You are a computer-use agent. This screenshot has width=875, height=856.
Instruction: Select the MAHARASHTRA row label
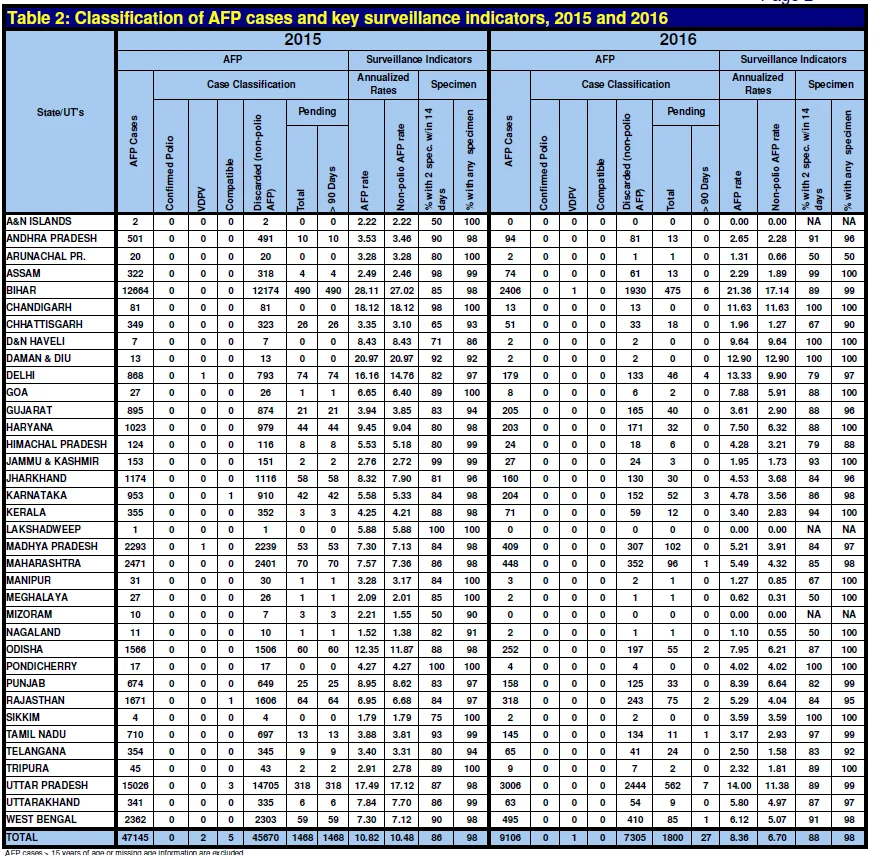(x=44, y=564)
